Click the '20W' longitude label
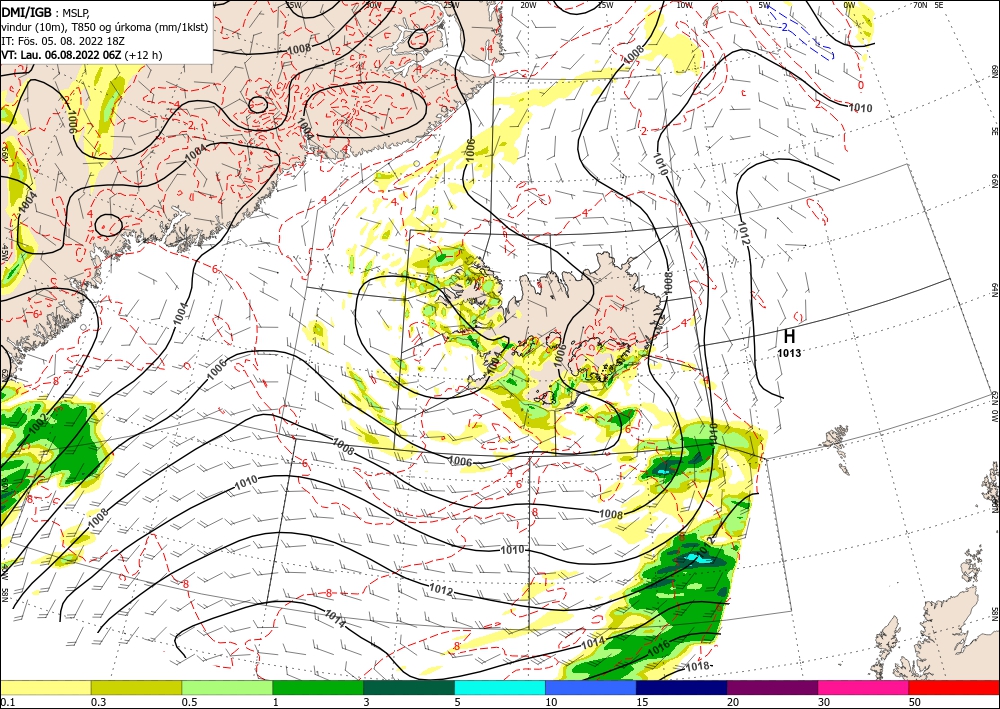Viewport: 1000px width, 709px height. tap(528, 5)
